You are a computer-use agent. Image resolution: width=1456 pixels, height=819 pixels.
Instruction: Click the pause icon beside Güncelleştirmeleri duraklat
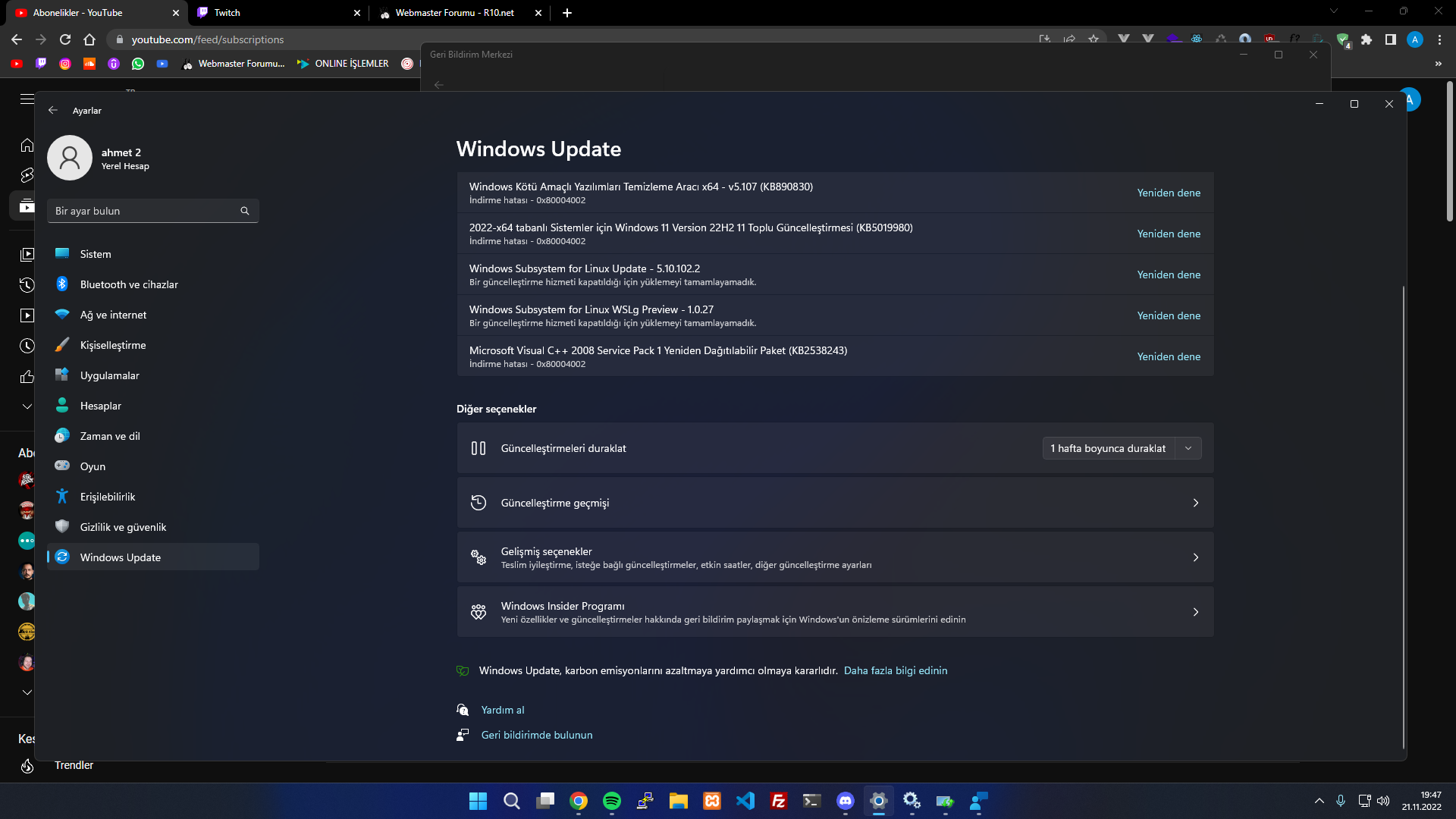coord(479,448)
